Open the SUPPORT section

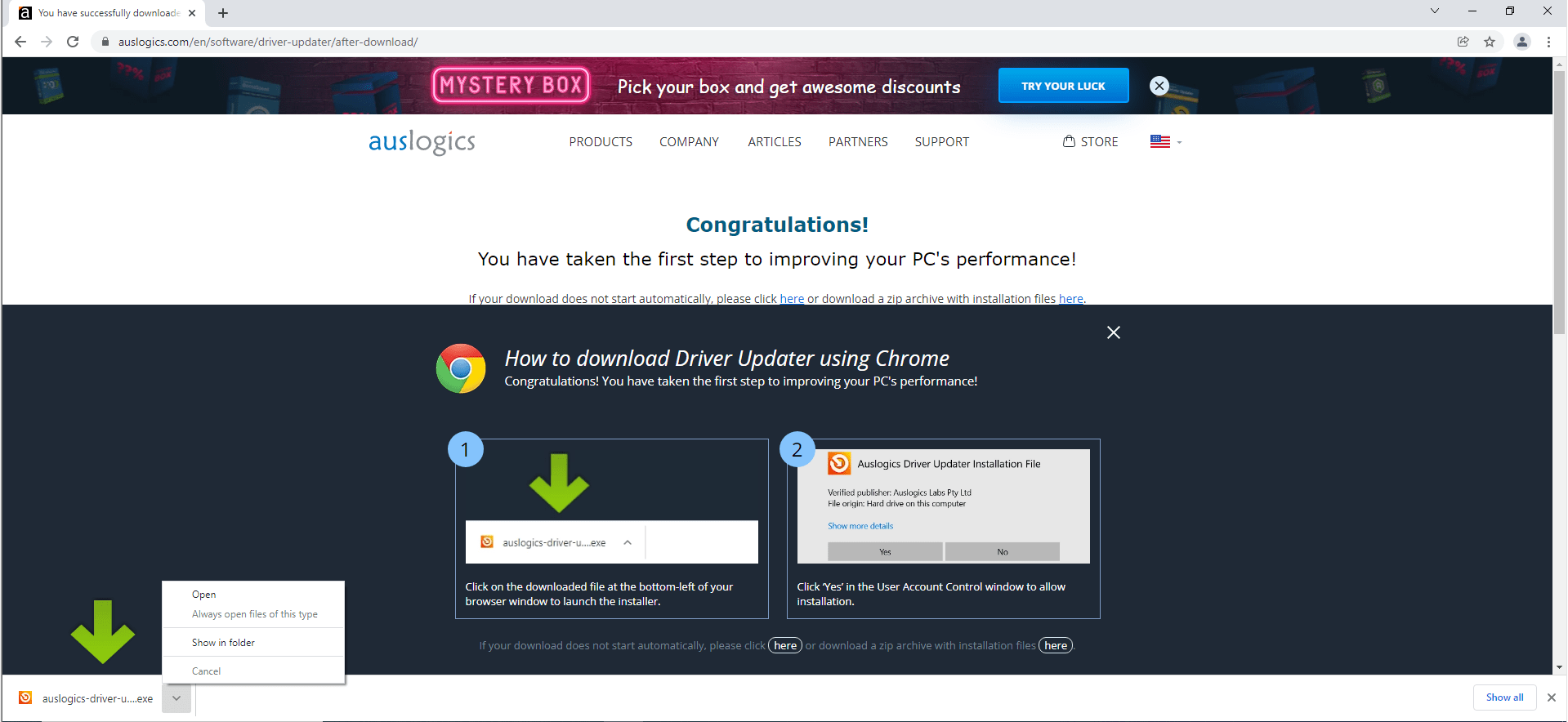(x=941, y=142)
